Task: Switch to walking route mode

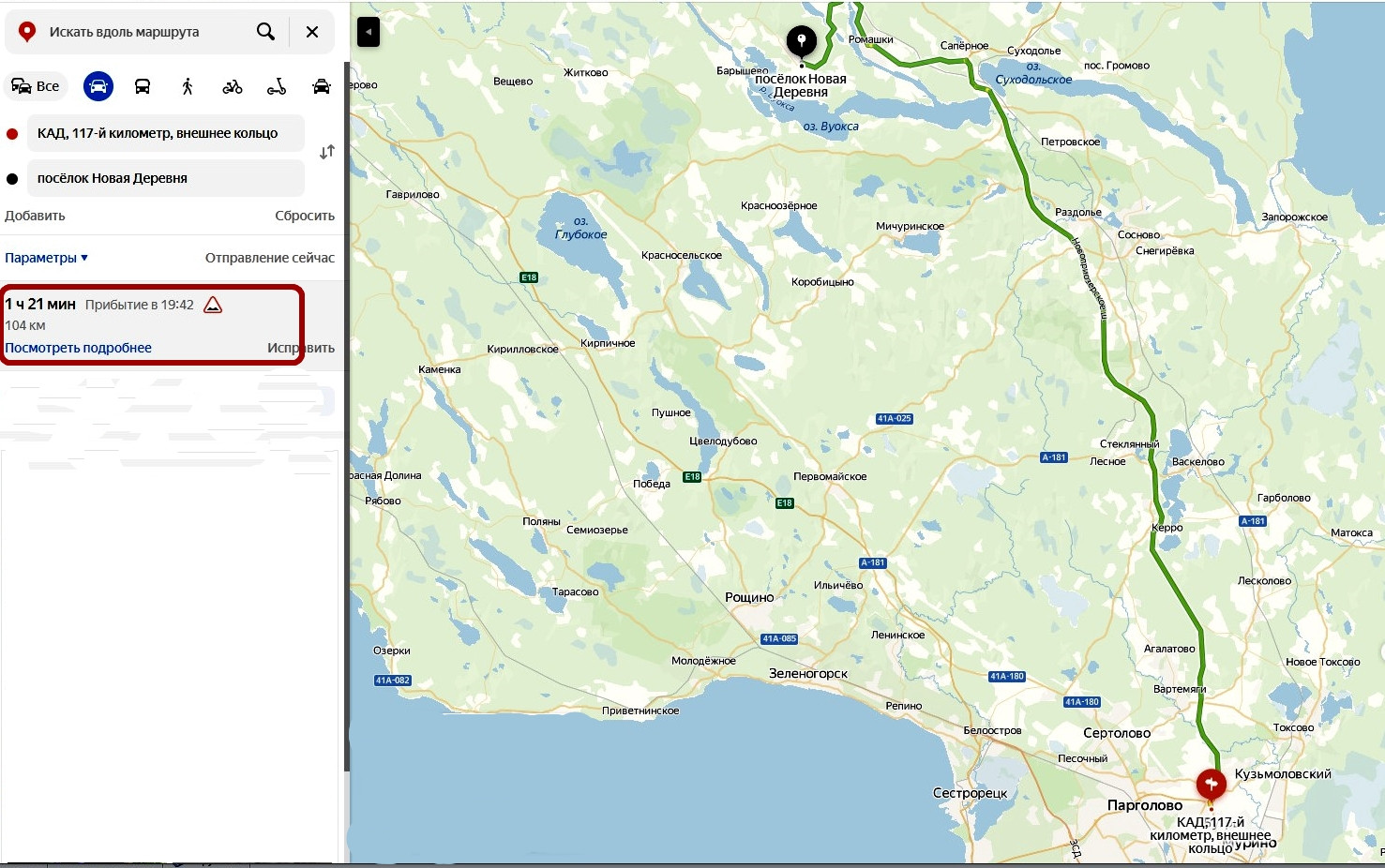Action: pyautogui.click(x=188, y=86)
